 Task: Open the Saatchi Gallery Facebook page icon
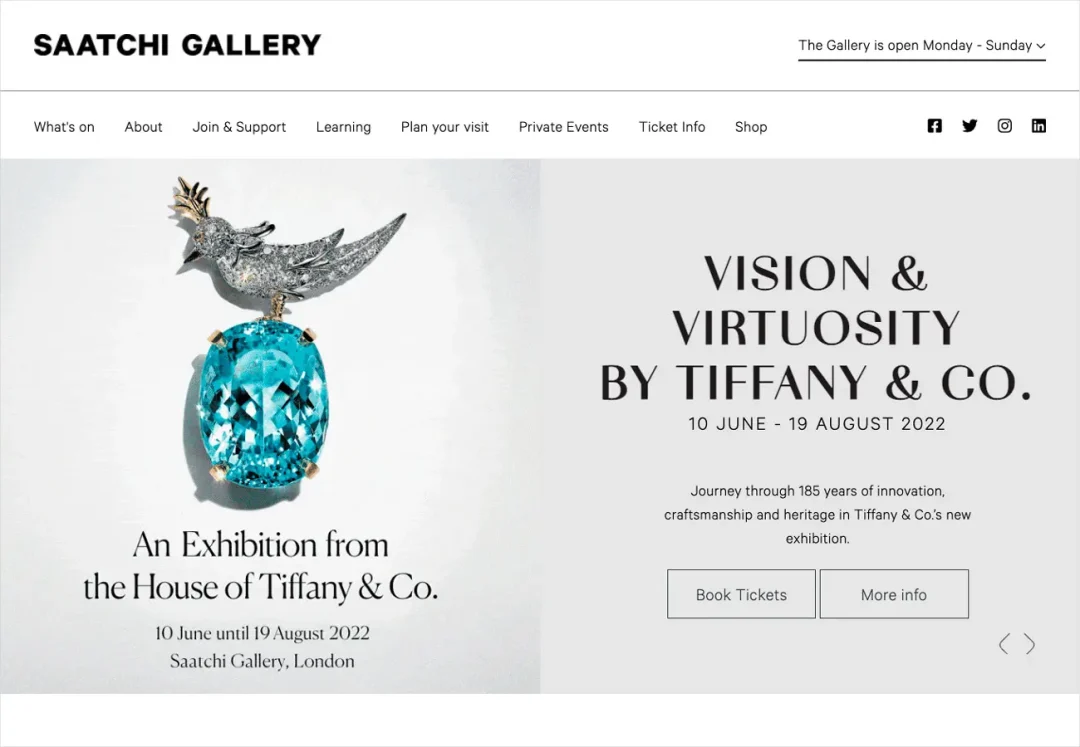(x=934, y=126)
